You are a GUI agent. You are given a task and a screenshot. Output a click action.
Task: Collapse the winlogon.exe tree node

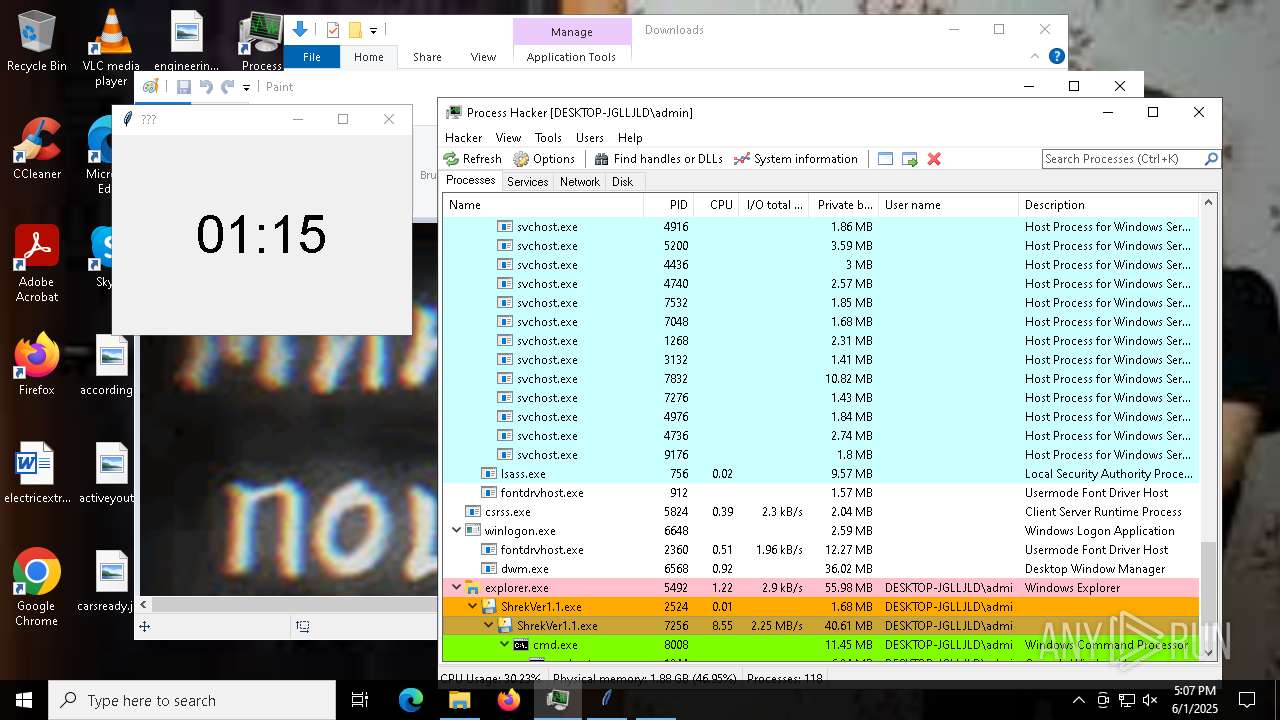coord(457,531)
